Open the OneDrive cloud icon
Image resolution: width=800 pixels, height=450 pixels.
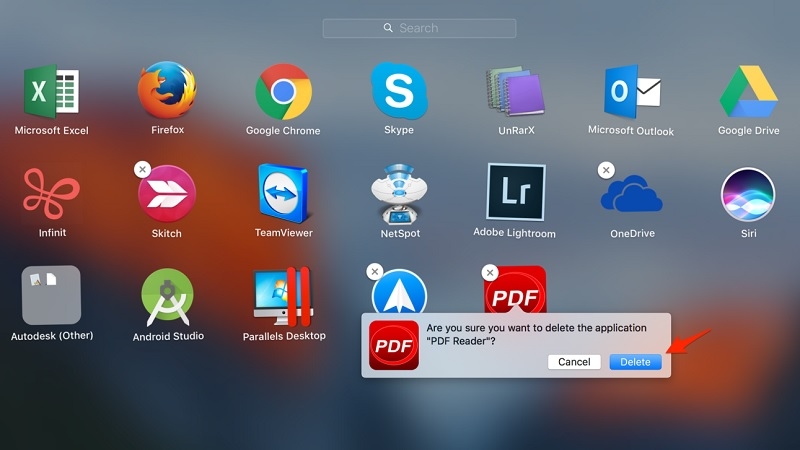click(x=632, y=193)
